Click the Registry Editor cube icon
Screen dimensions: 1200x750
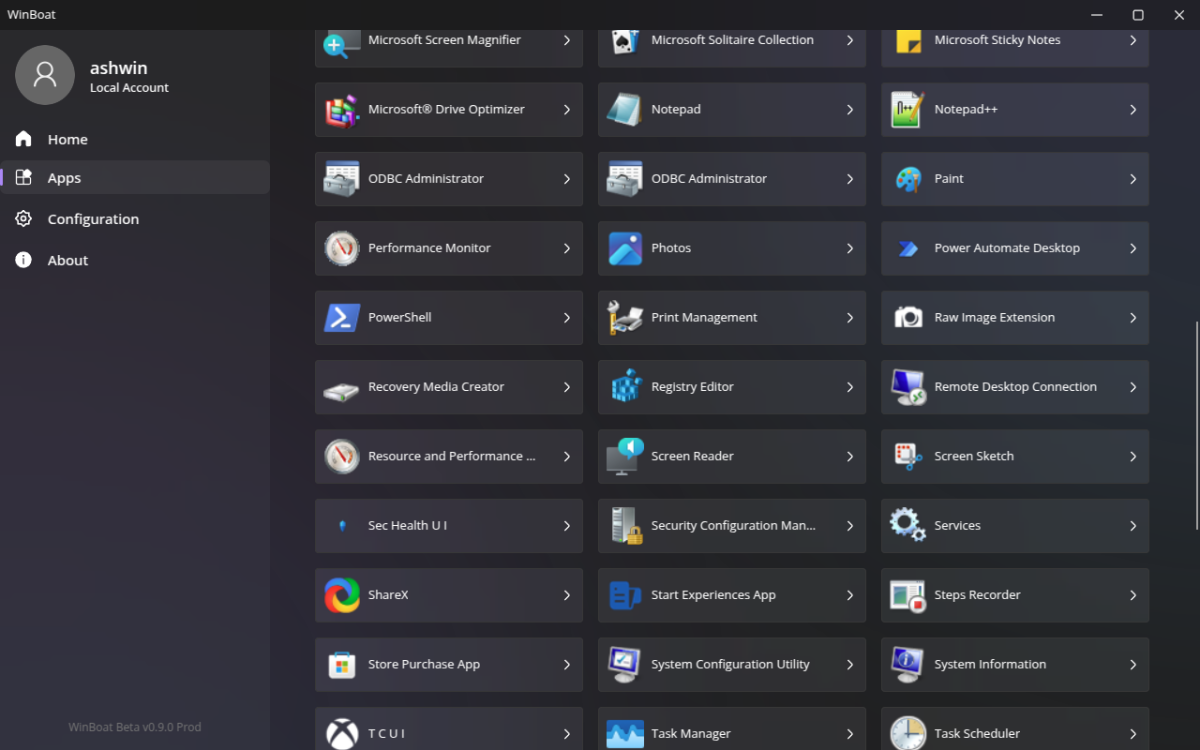tap(626, 386)
